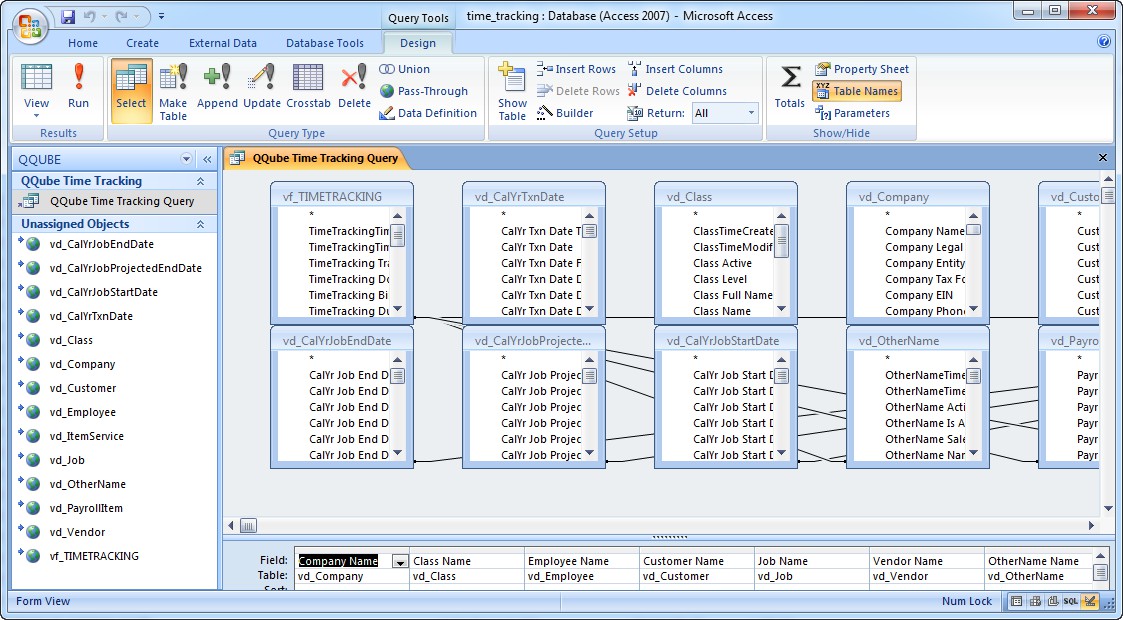Open the Home ribbon tab
1123x620 pixels.
(83, 43)
